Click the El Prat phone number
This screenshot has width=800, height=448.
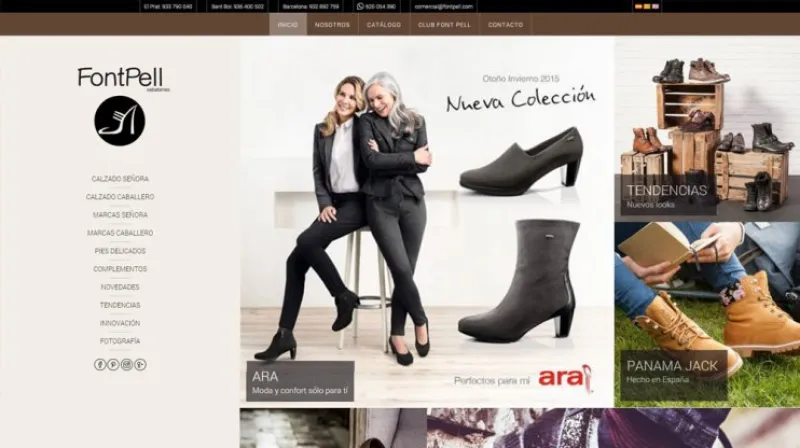click(x=168, y=7)
